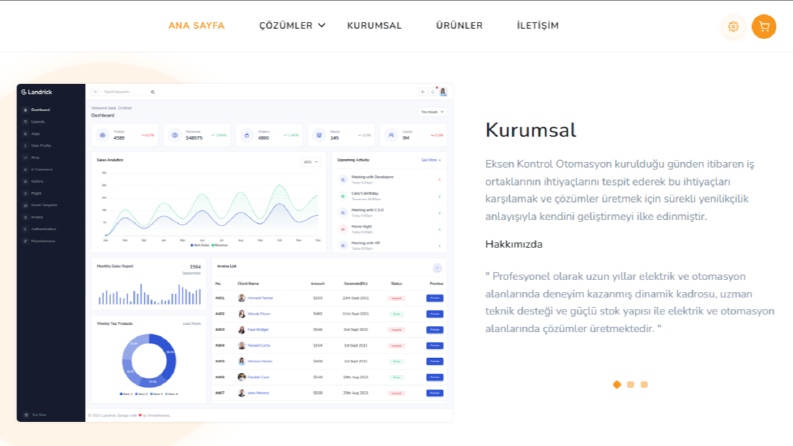Click the large "Kurumsal" heading

[x=531, y=130]
